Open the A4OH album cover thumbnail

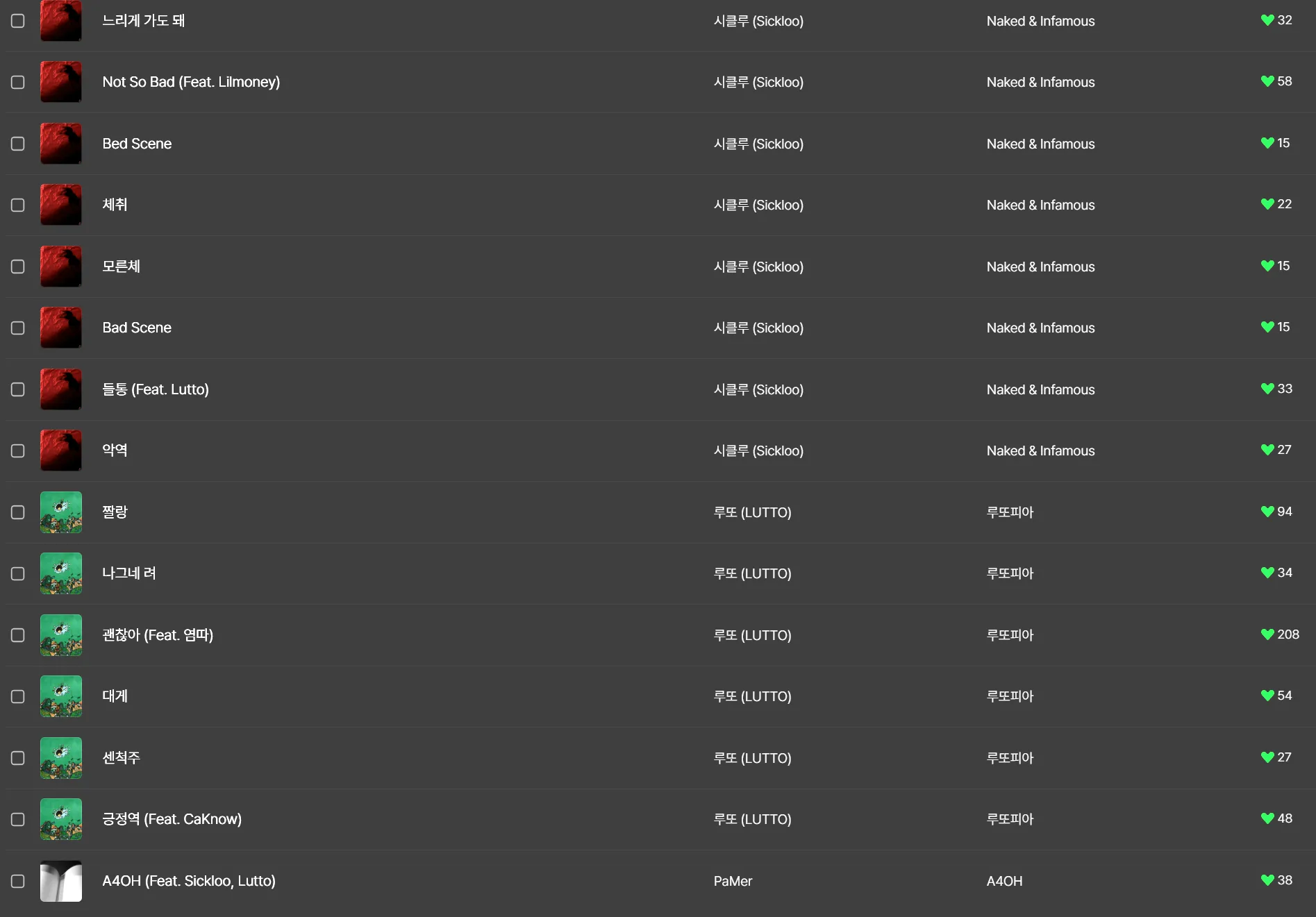61,881
